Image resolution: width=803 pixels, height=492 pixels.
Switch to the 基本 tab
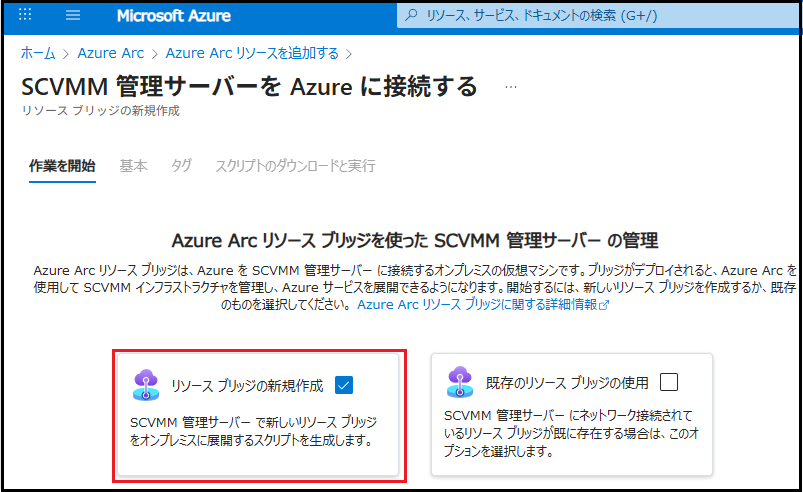[x=133, y=166]
